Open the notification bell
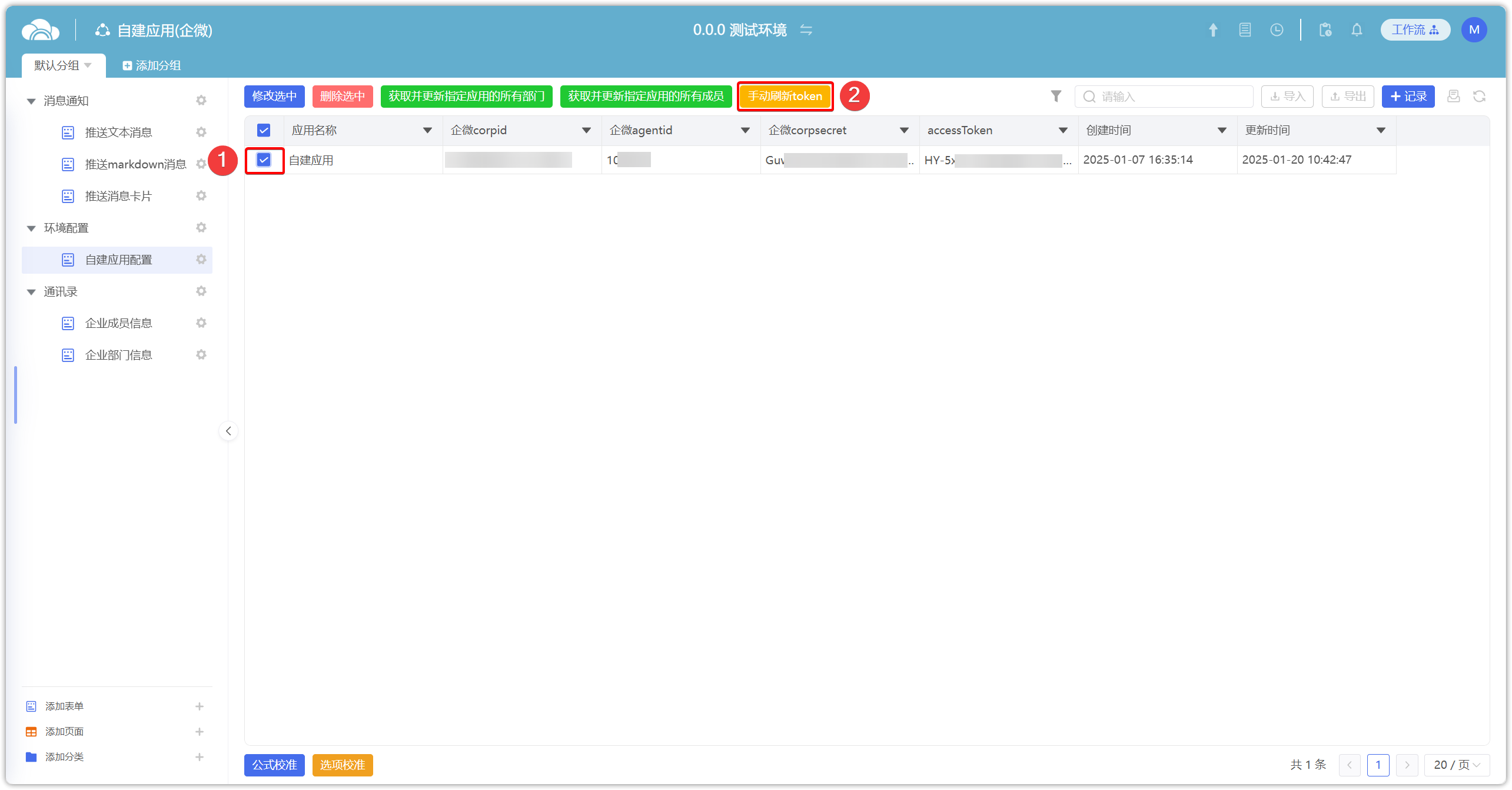 pyautogui.click(x=1357, y=30)
